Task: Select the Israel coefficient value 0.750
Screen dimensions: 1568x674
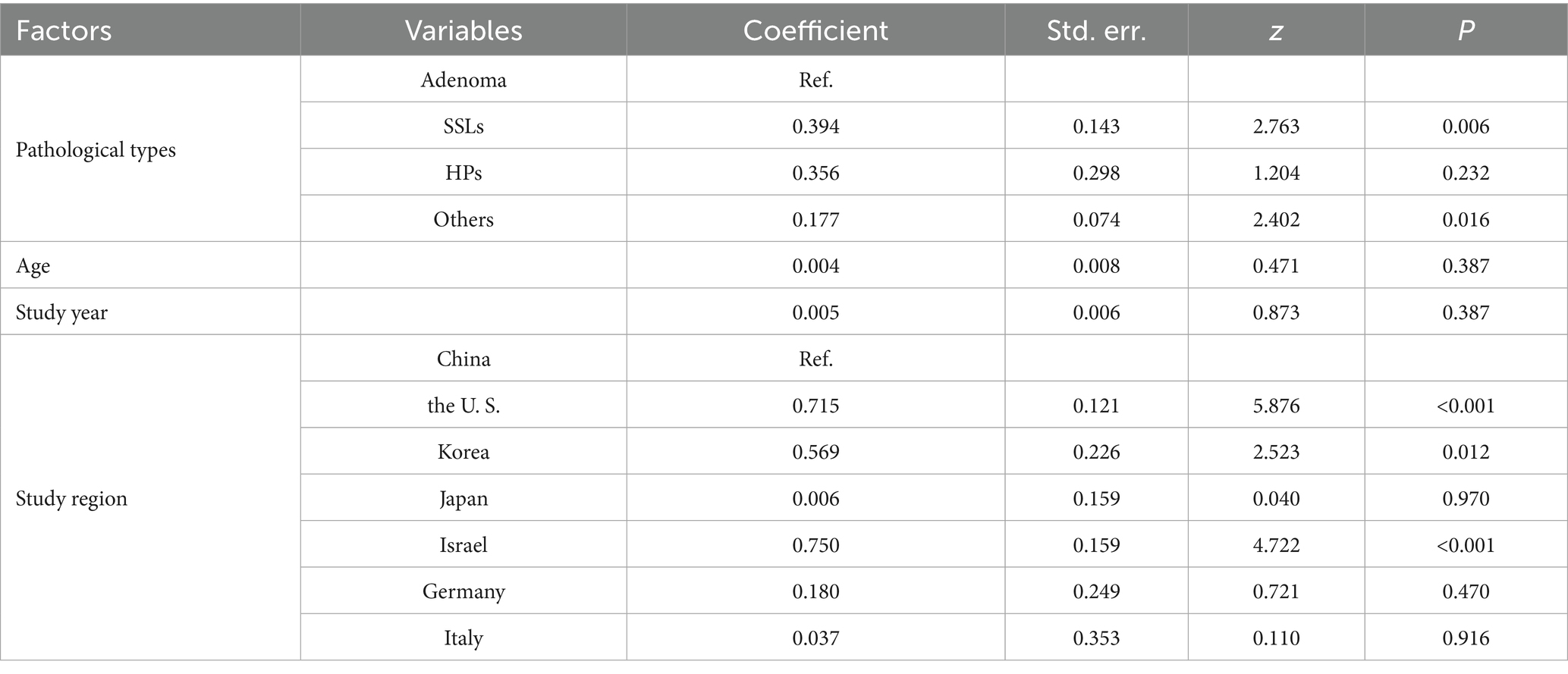Action: point(815,545)
